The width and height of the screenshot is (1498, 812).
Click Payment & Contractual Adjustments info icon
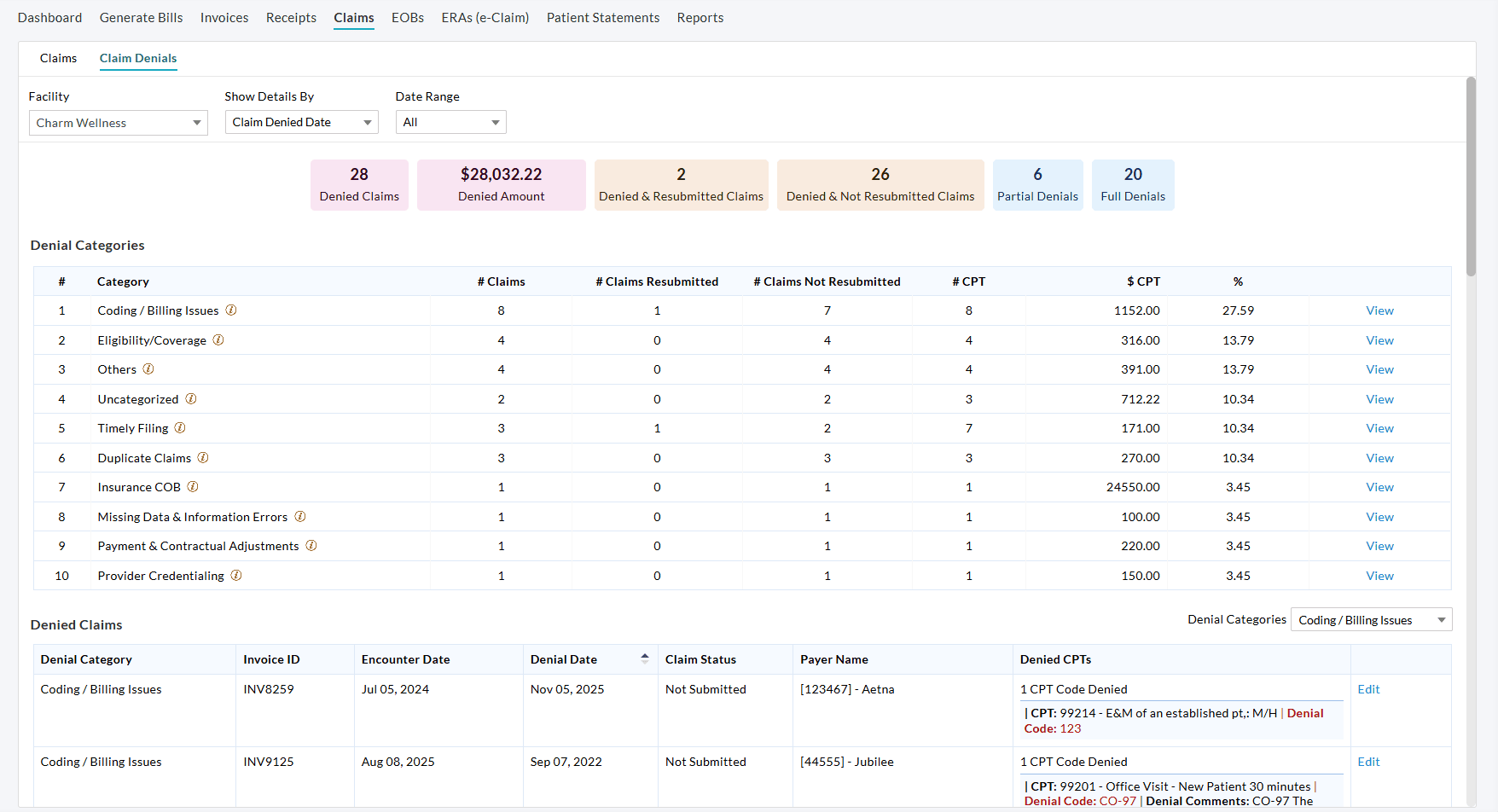(311, 546)
